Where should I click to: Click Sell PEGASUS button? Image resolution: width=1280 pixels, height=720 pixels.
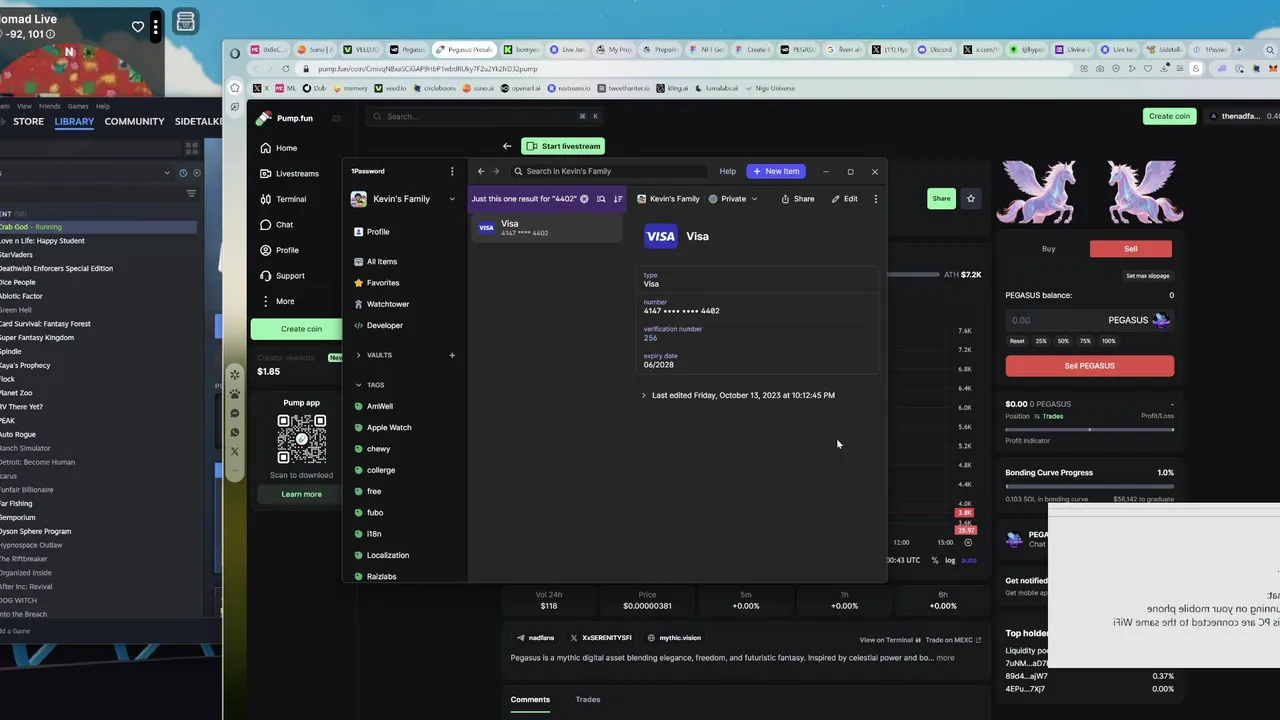[1089, 366]
